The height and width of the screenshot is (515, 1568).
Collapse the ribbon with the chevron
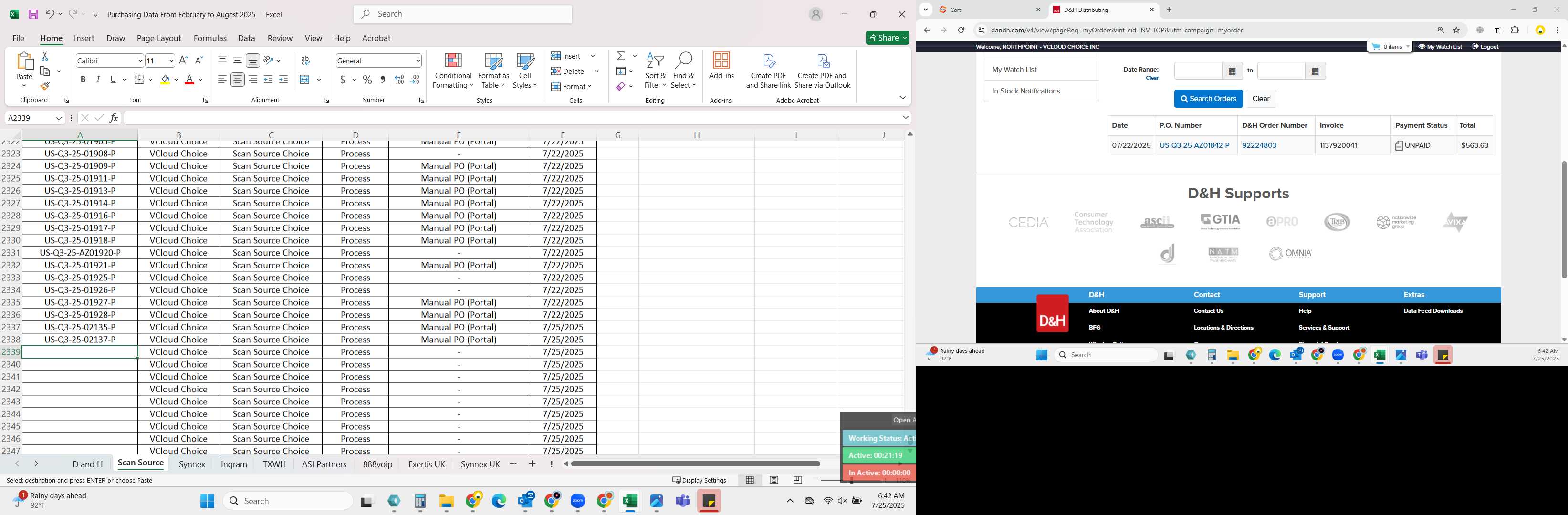click(x=902, y=98)
